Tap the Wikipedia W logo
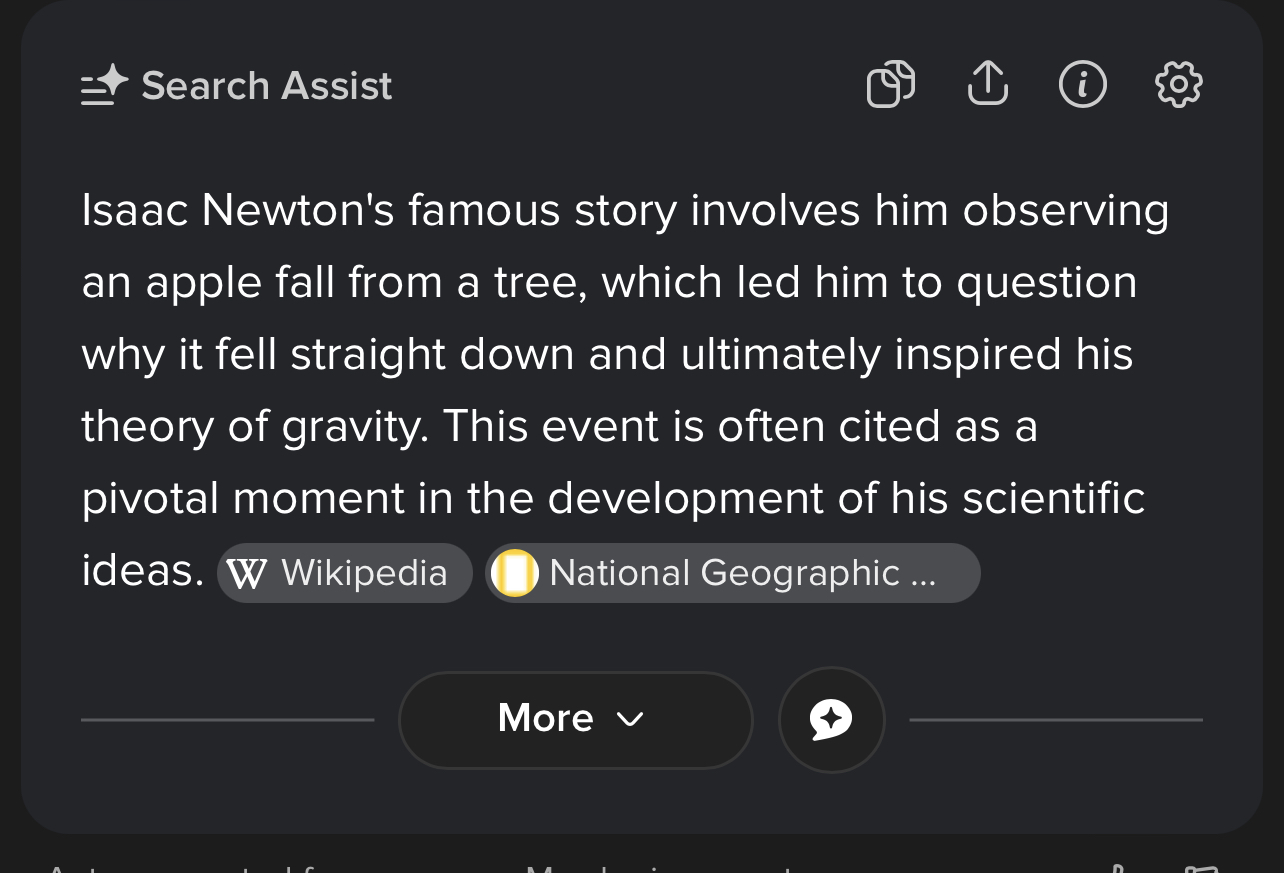The image size is (1284, 873). click(247, 574)
